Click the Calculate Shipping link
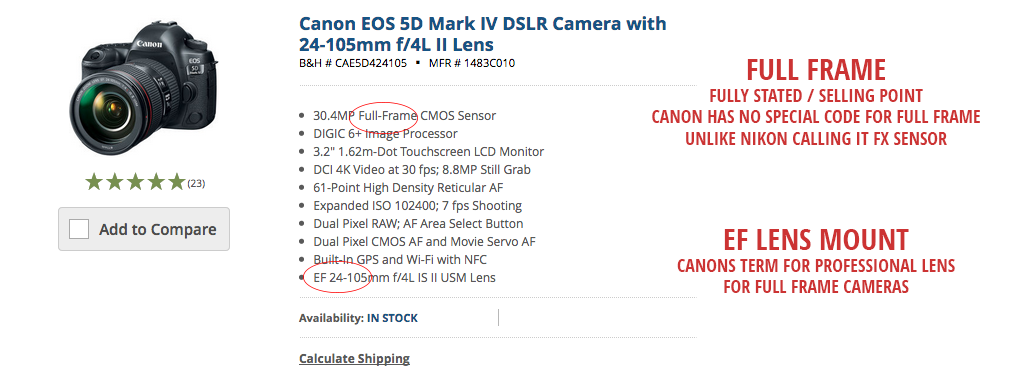 click(354, 358)
